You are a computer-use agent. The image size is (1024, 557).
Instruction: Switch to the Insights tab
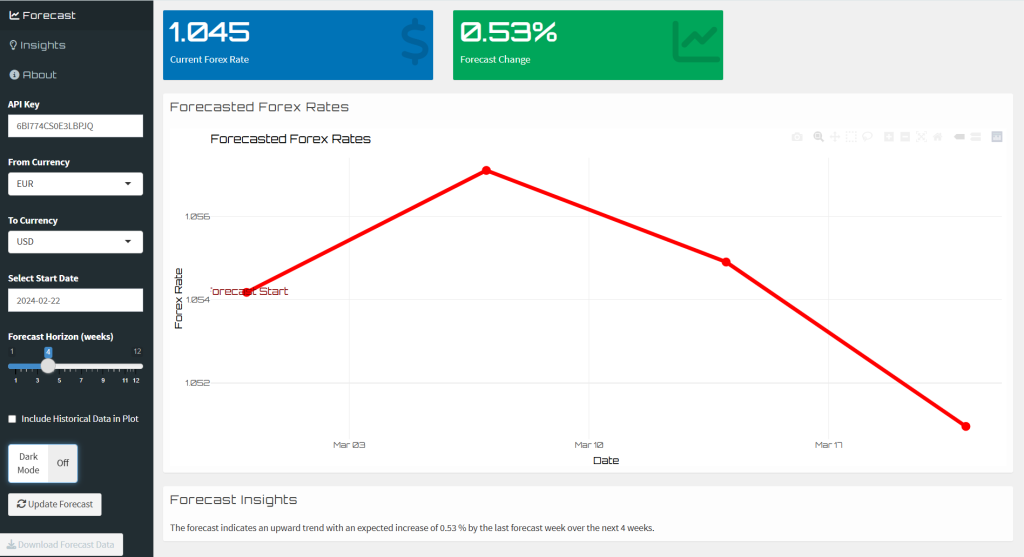42,45
